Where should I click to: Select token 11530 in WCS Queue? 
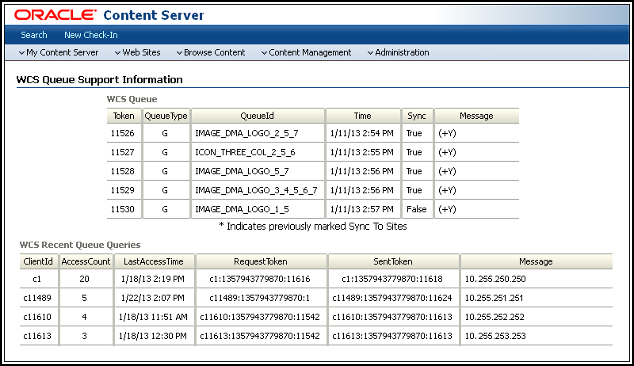(x=123, y=209)
